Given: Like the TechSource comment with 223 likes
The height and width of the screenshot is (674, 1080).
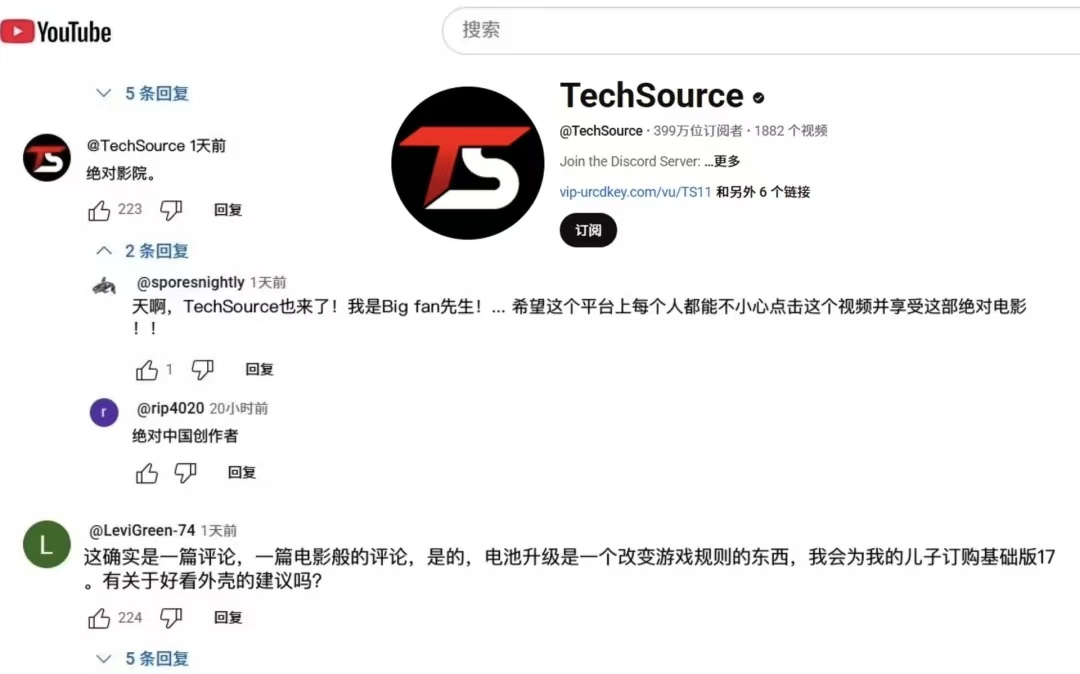Looking at the screenshot, I should [x=99, y=210].
